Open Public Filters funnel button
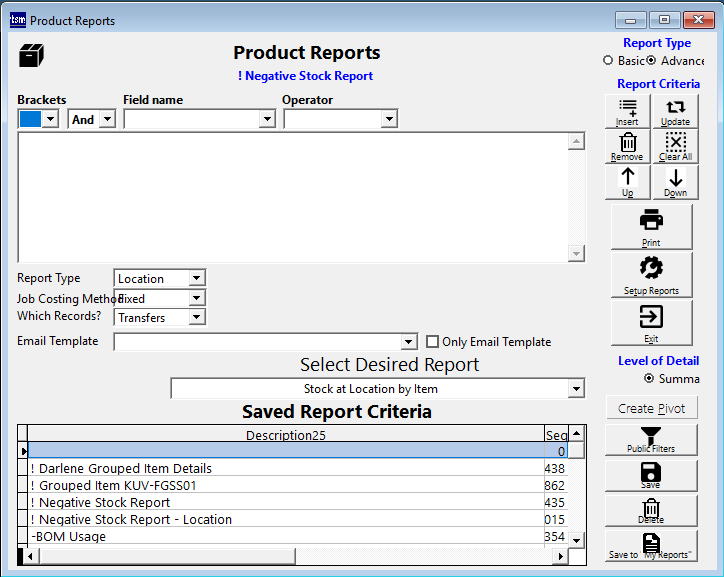Image resolution: width=724 pixels, height=577 pixels. 651,440
